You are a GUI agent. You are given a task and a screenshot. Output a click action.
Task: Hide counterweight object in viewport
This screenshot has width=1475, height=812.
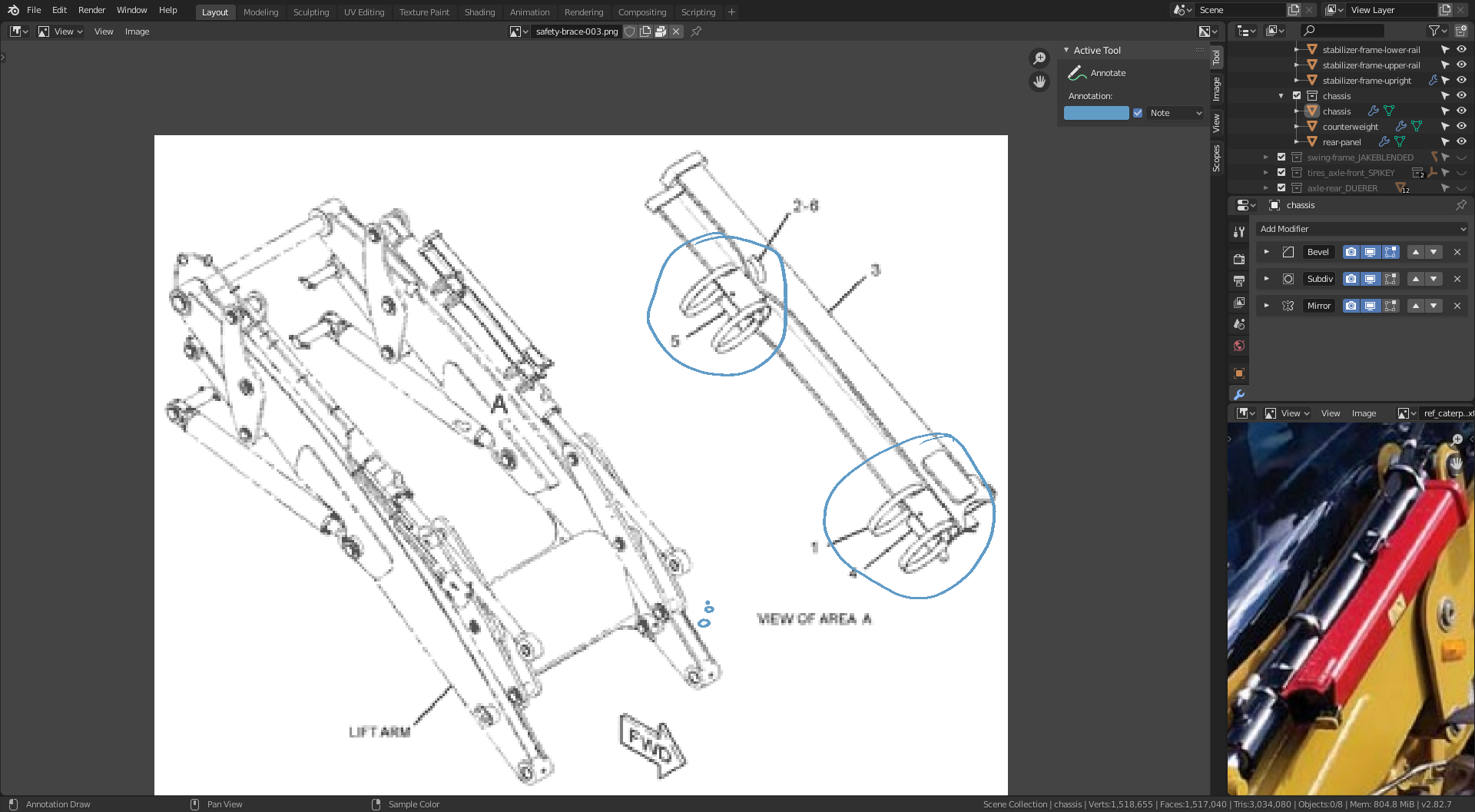(x=1462, y=127)
